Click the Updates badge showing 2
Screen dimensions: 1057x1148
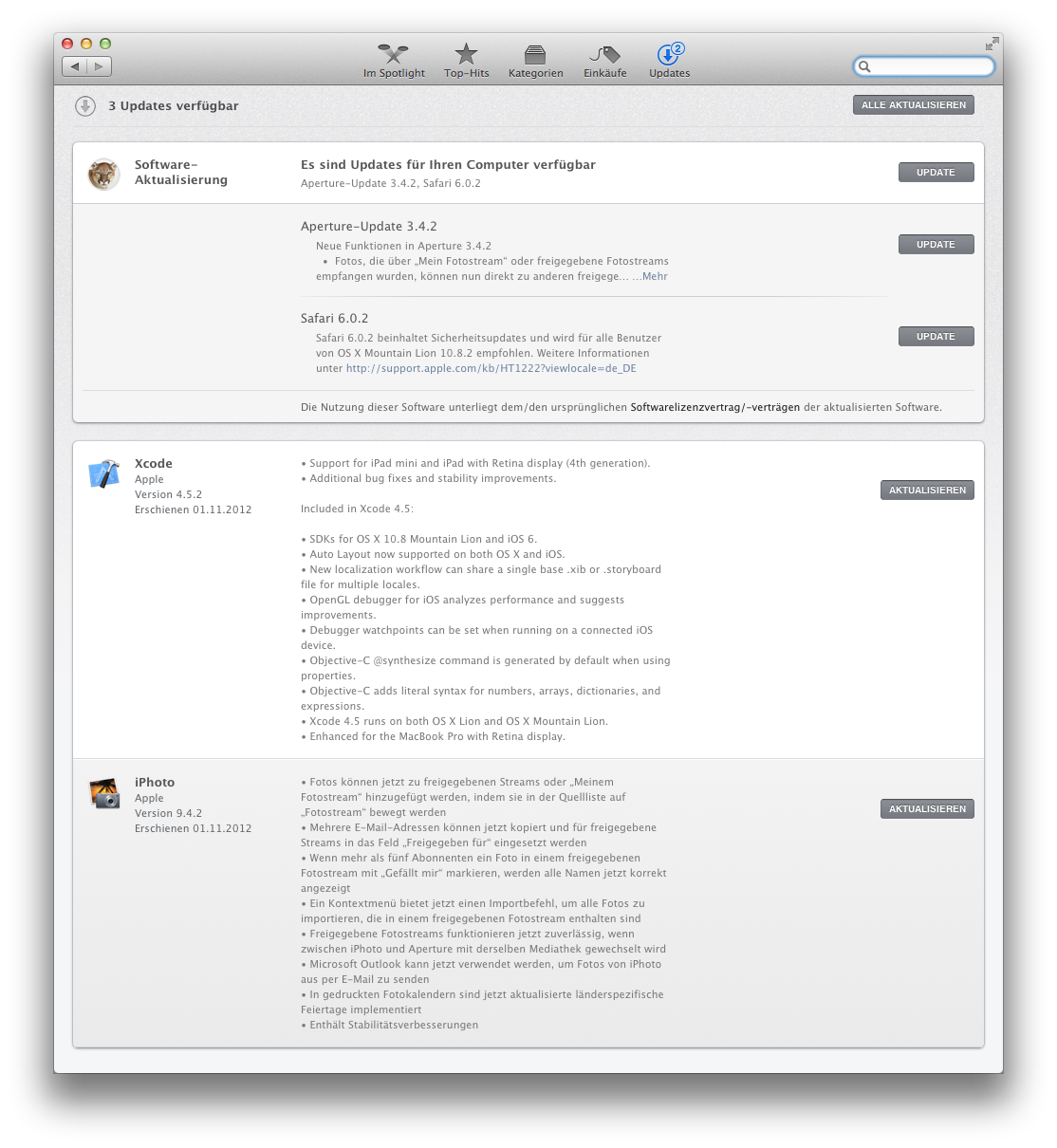[677, 48]
